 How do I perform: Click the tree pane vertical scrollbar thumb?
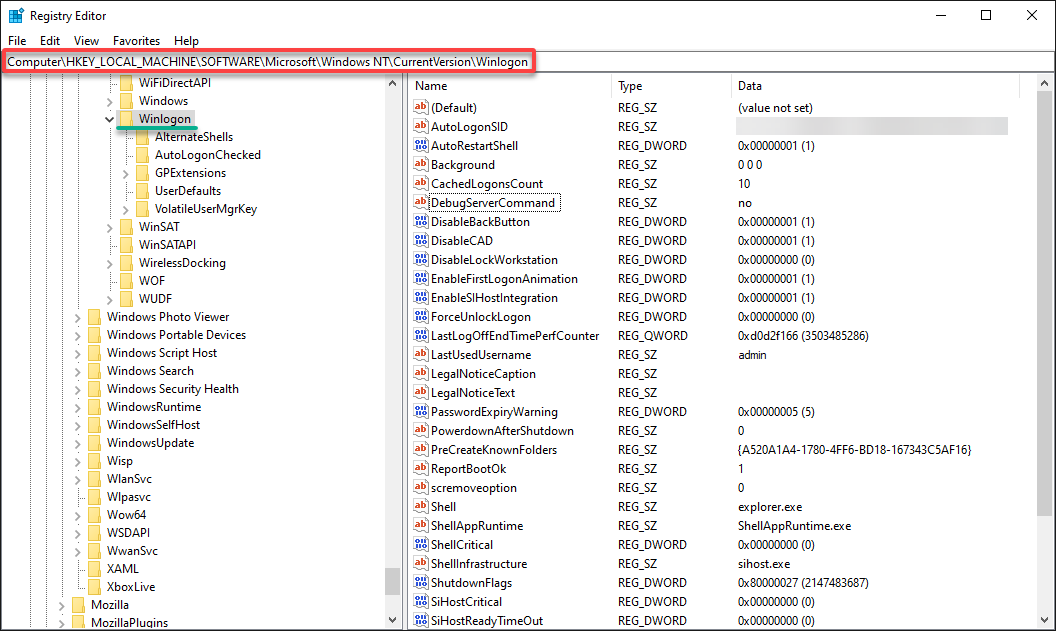[x=393, y=581]
